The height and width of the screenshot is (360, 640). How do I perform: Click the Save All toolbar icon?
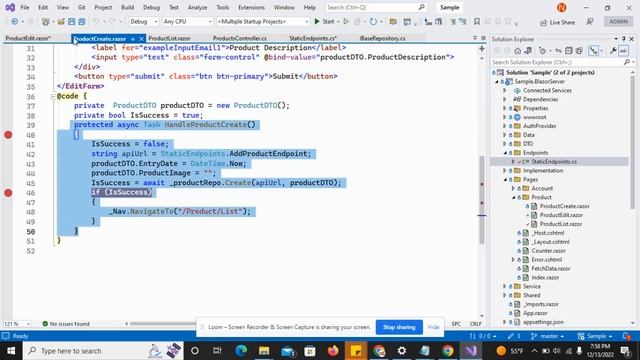pyautogui.click(x=82, y=22)
